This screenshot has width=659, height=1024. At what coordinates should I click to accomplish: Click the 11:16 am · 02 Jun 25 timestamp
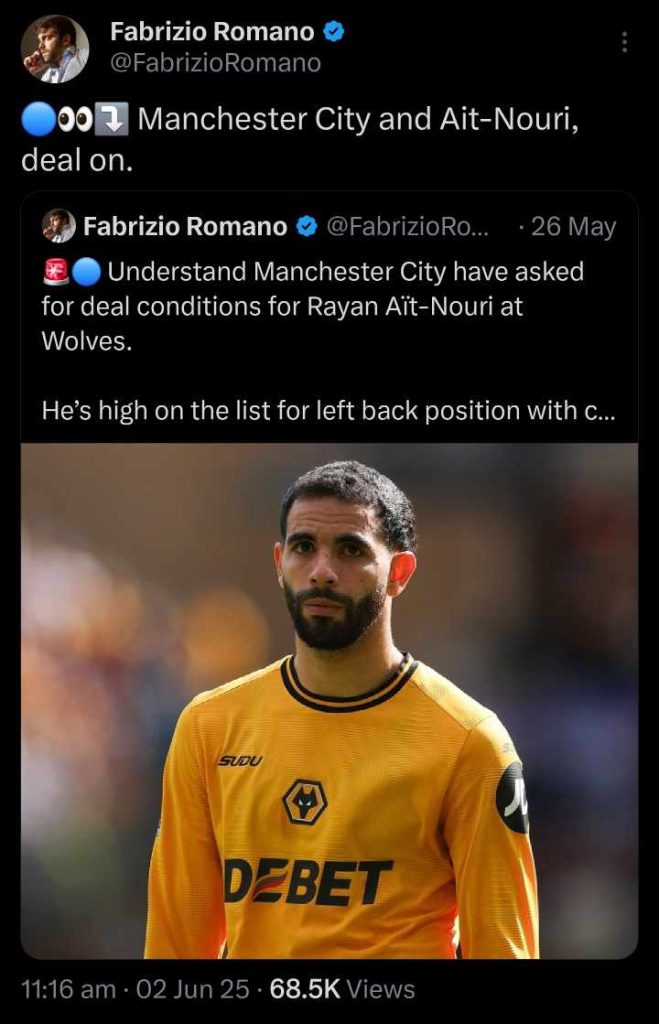(x=135, y=989)
